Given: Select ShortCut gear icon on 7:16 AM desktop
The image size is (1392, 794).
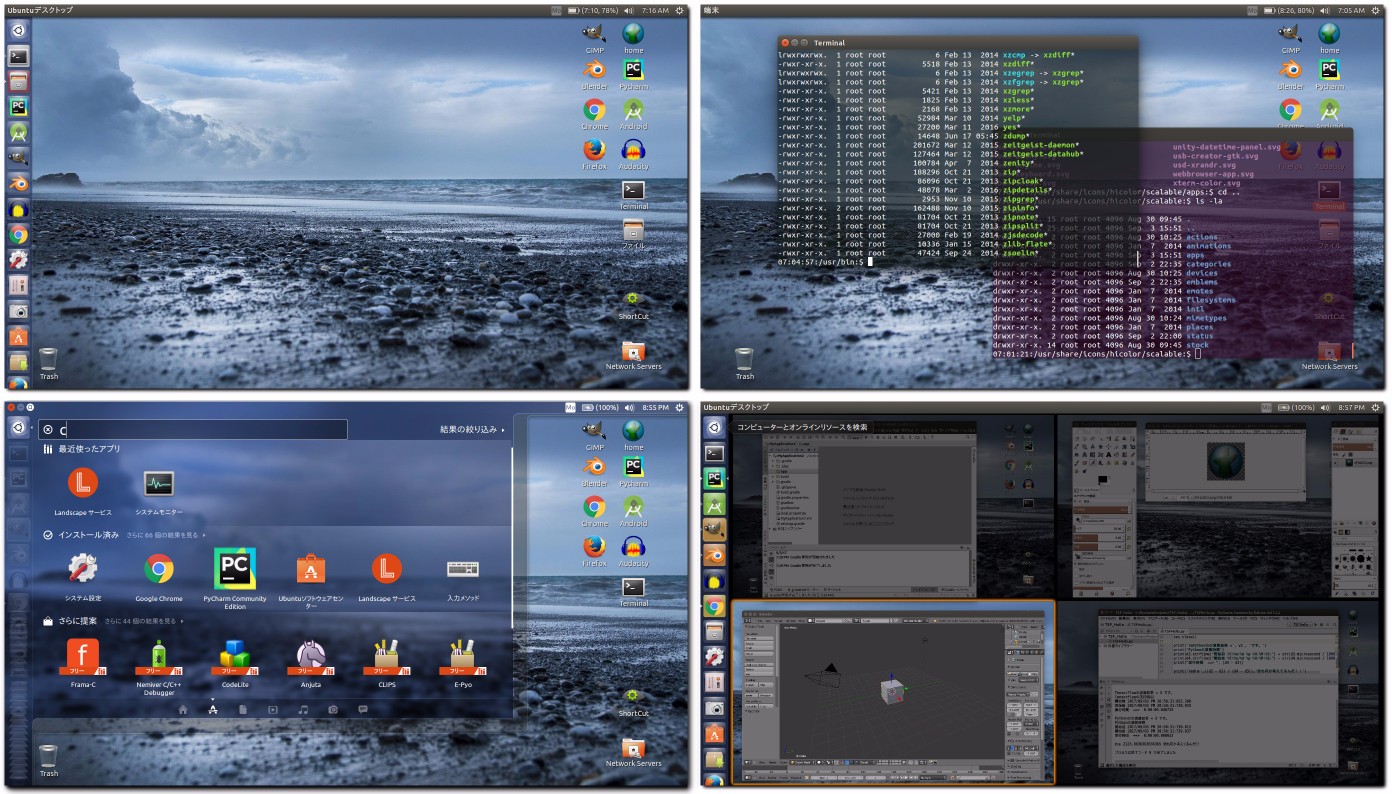Looking at the screenshot, I should point(633,304).
